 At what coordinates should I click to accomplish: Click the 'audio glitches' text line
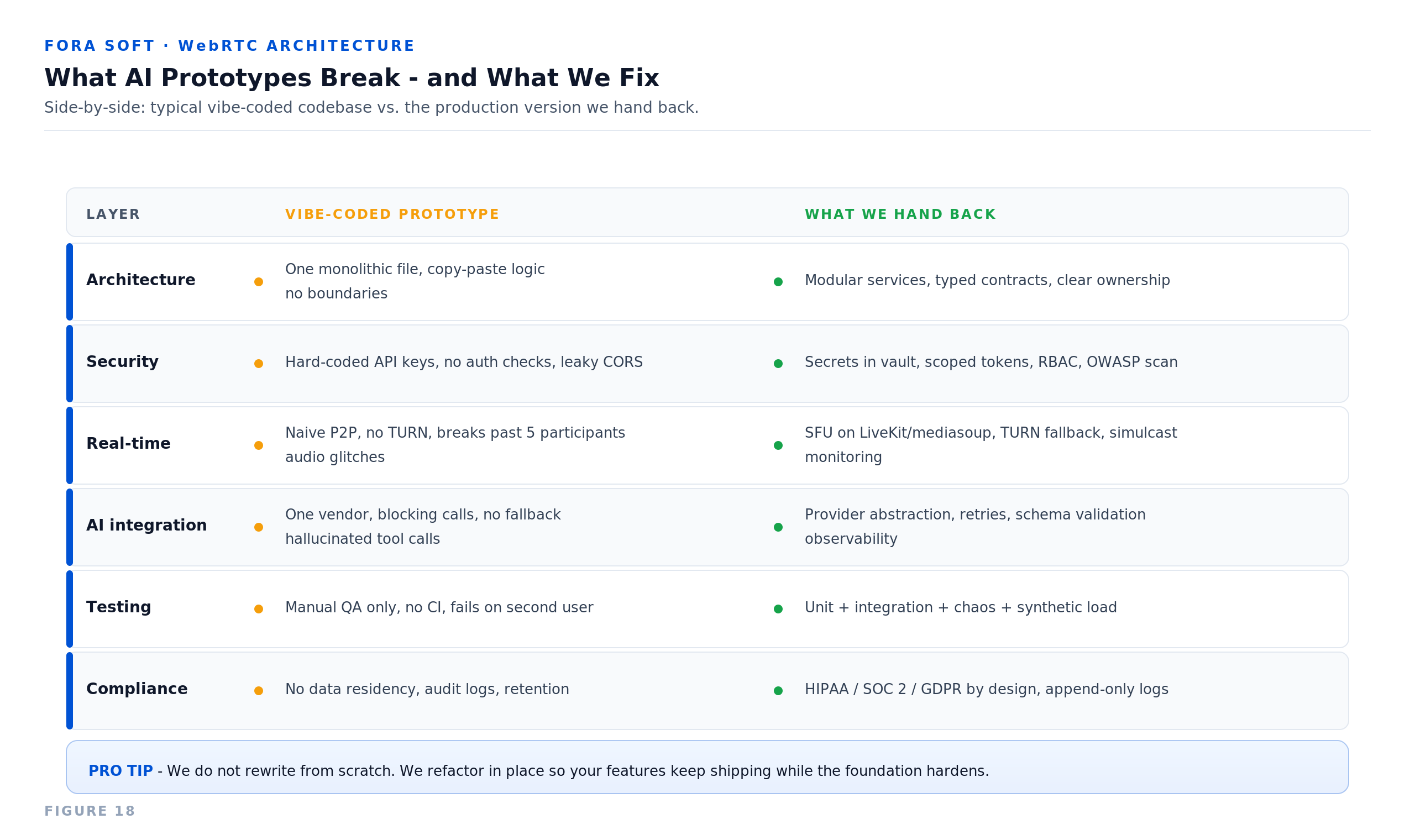pyautogui.click(x=334, y=458)
